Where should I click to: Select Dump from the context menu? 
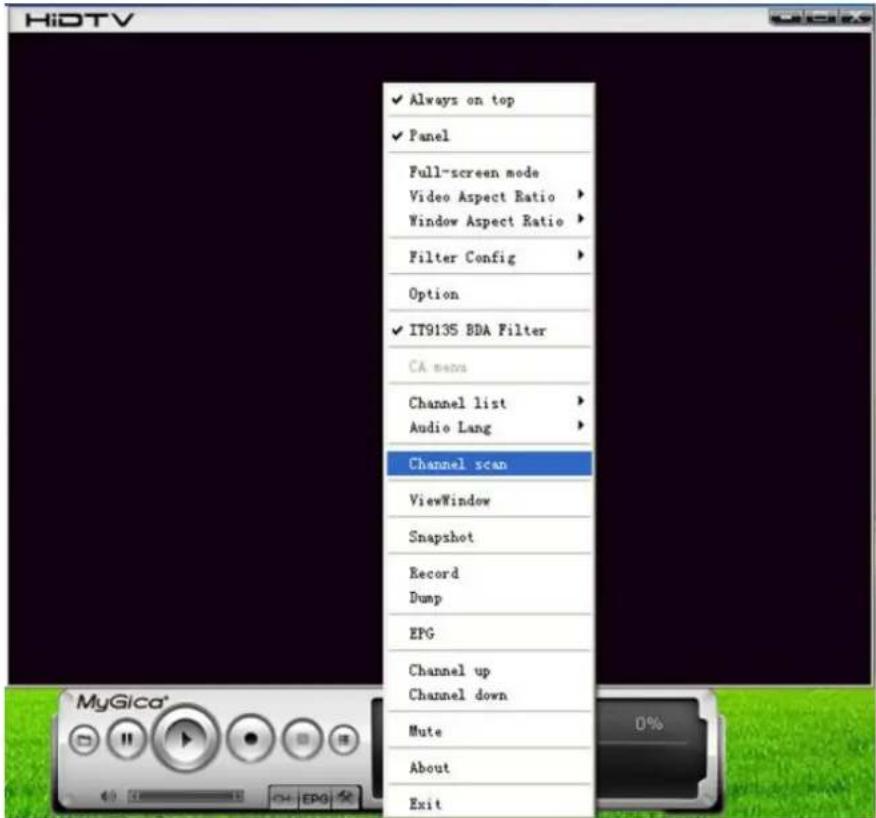pos(489,597)
